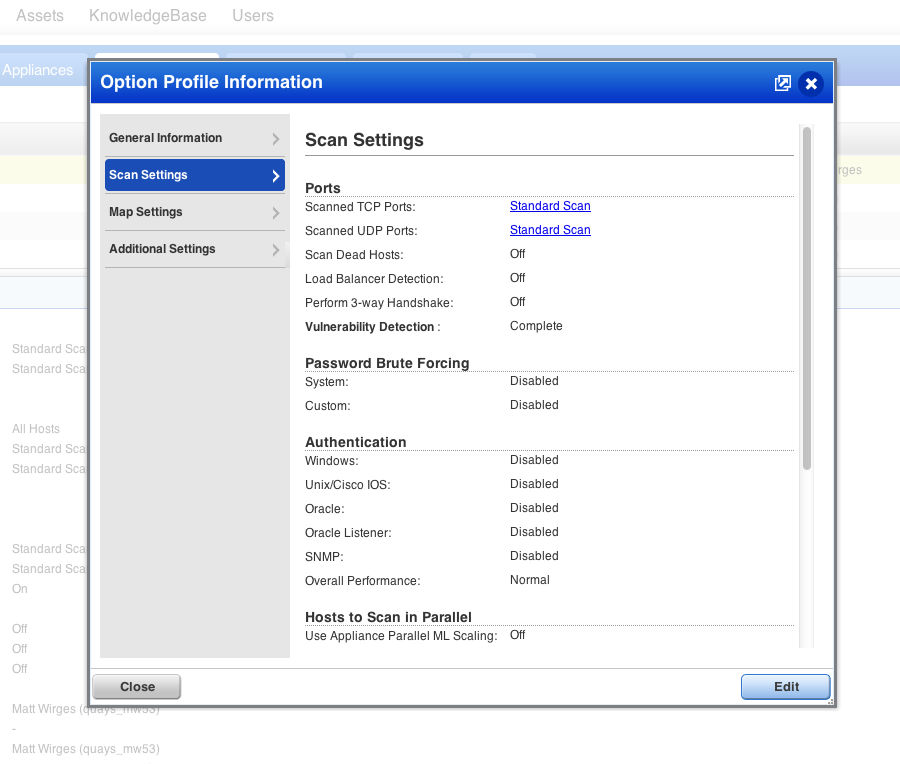Open the General Information section
Image resolution: width=900 pixels, height=764 pixels.
pyautogui.click(x=195, y=138)
